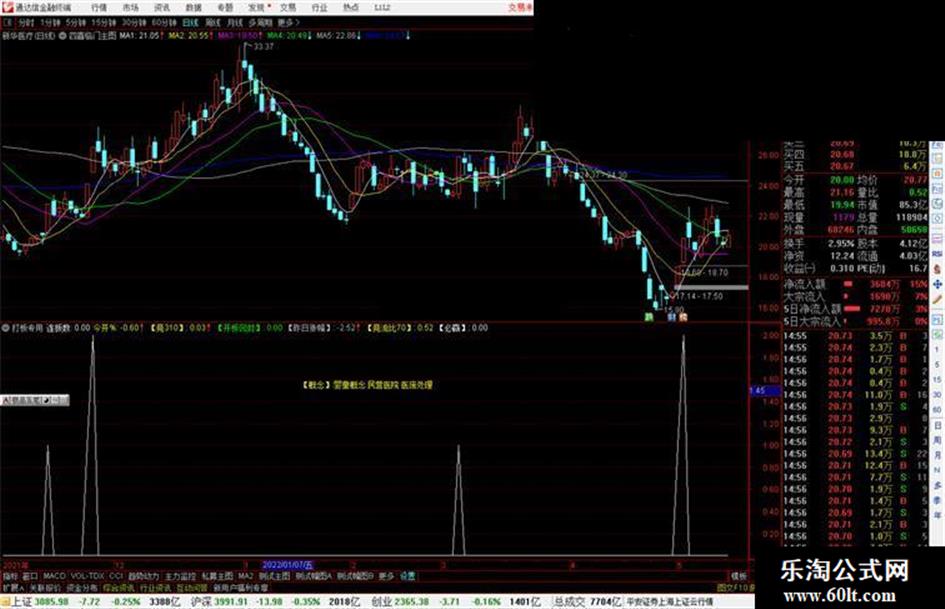Open the 指标 tab at bottom
This screenshot has height=609, width=945.
click(x=10, y=576)
